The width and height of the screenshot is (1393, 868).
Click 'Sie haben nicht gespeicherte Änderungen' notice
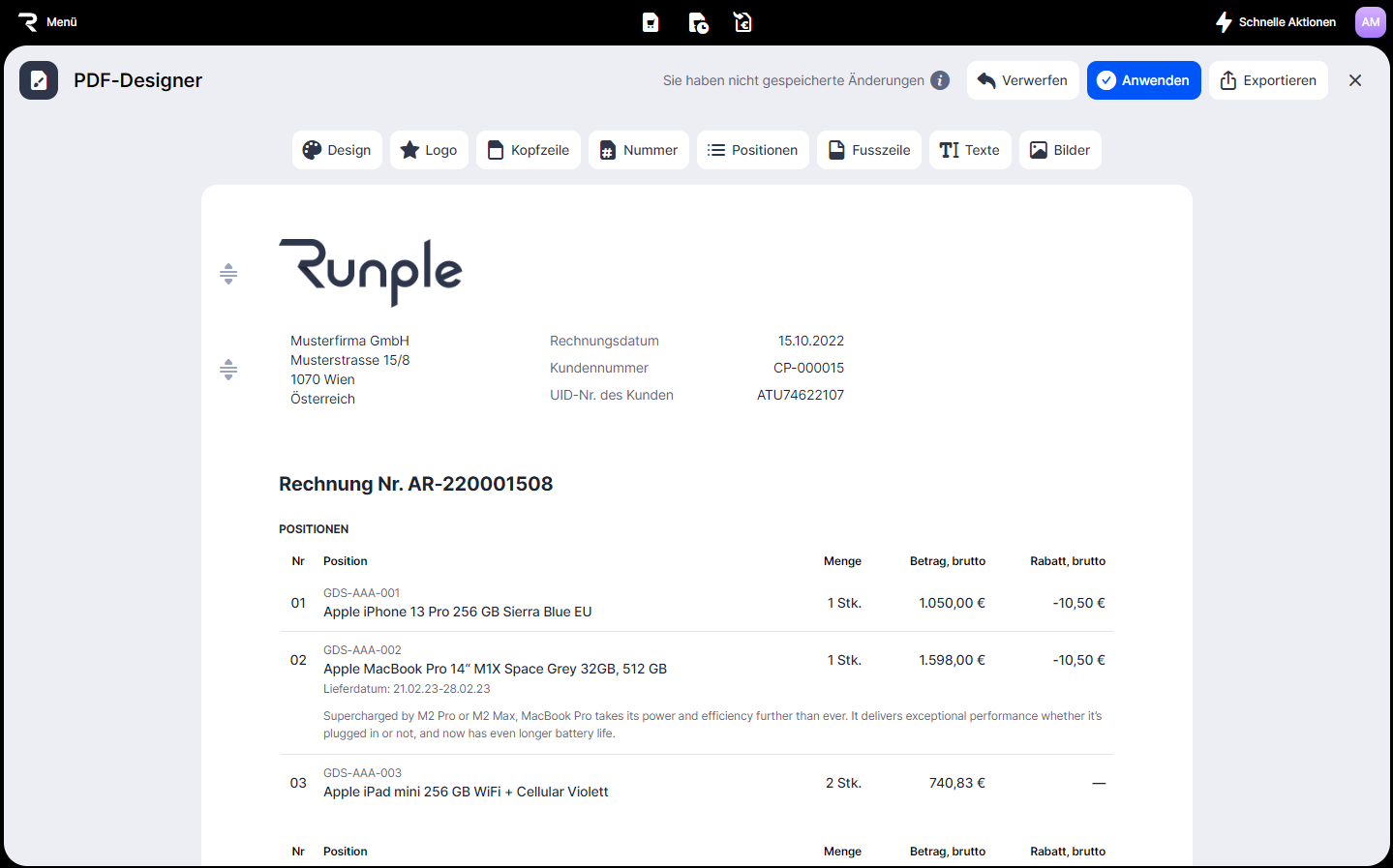point(794,80)
